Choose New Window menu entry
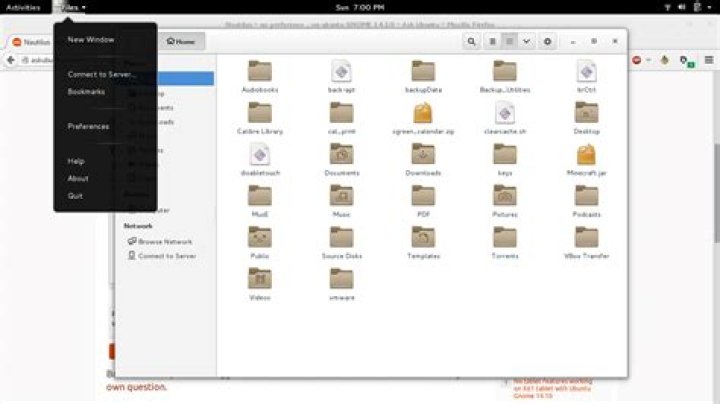The width and height of the screenshot is (720, 404). 91,39
